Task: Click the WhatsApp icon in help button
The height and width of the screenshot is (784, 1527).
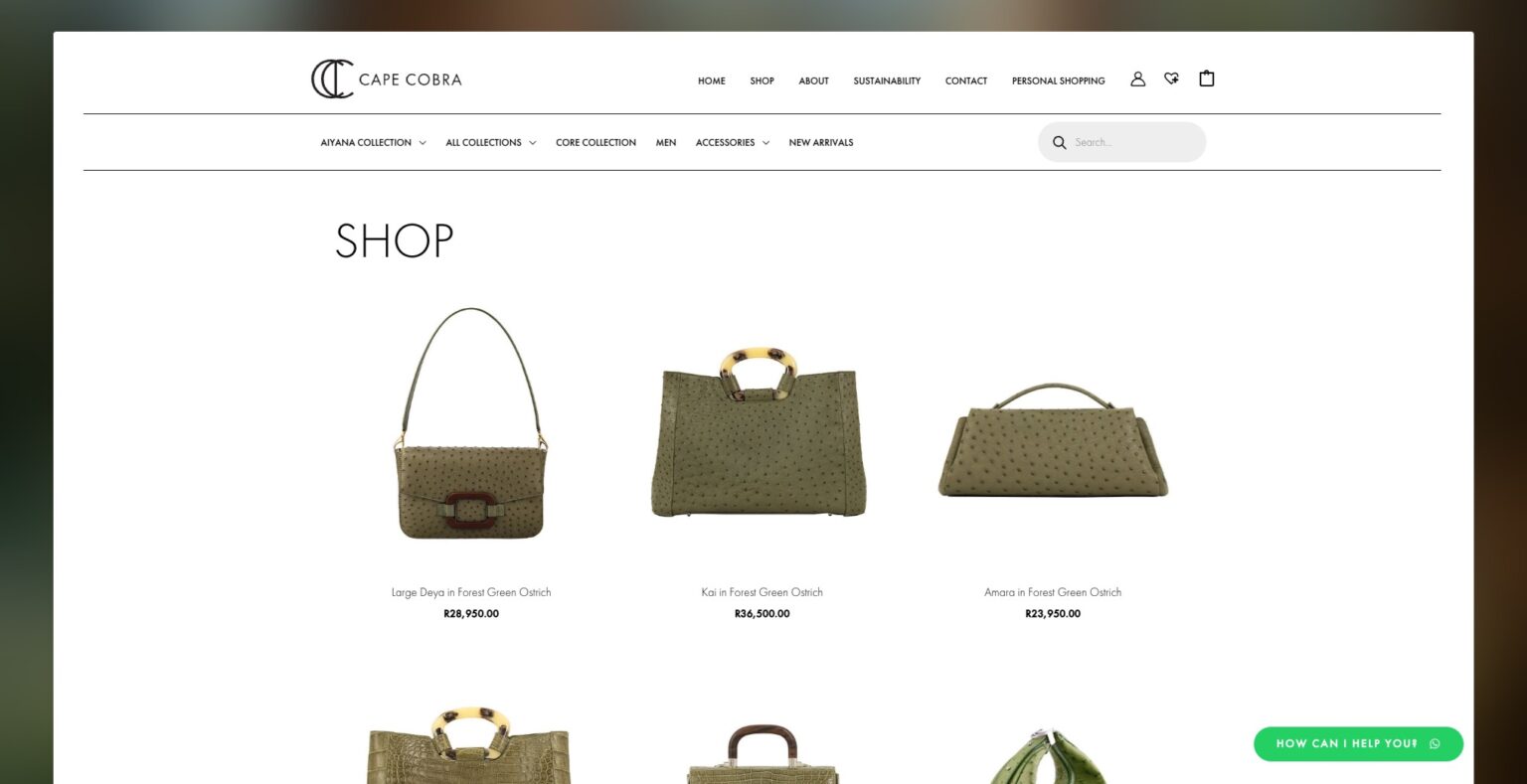Action: (1435, 743)
